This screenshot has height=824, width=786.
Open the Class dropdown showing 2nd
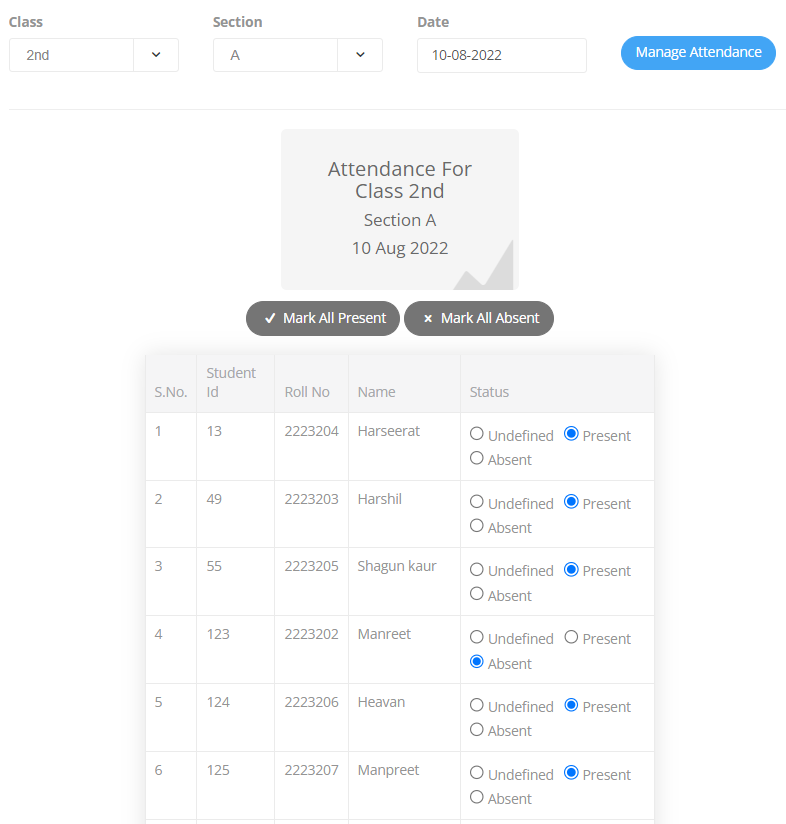[94, 55]
